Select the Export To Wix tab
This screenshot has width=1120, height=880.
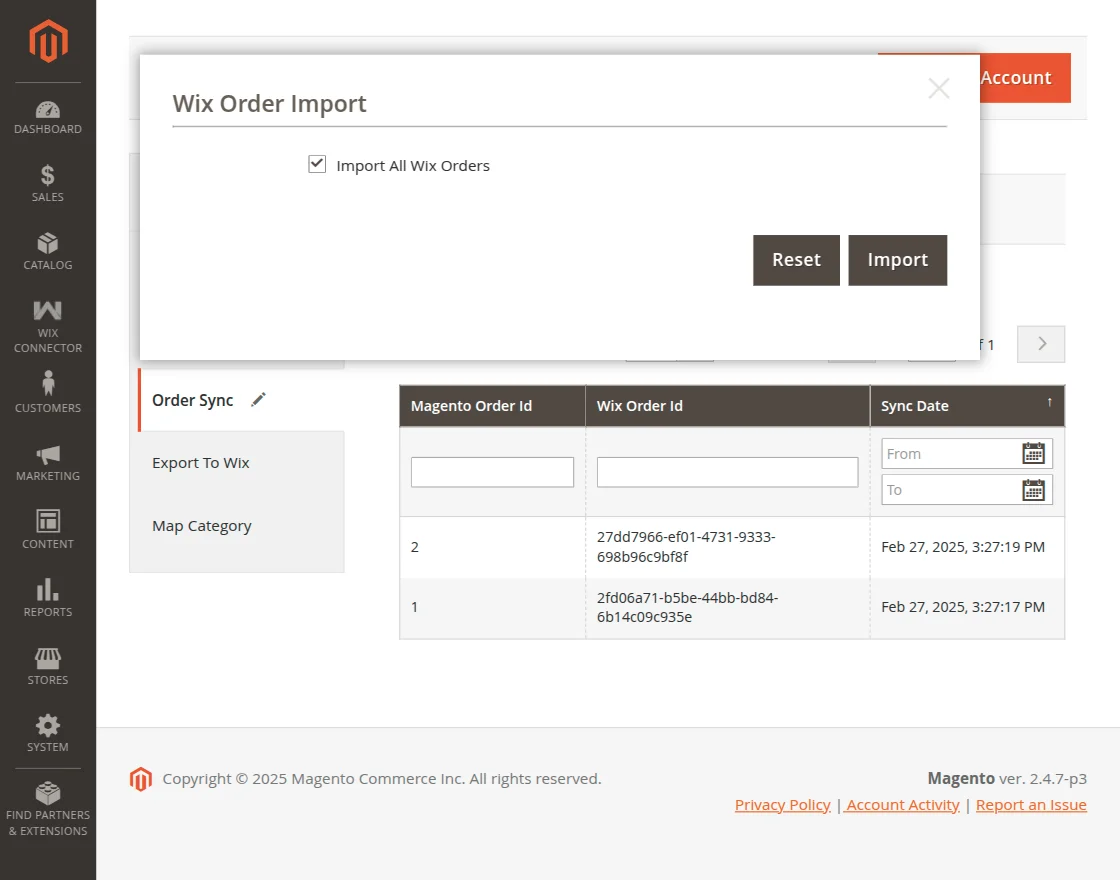pos(201,463)
